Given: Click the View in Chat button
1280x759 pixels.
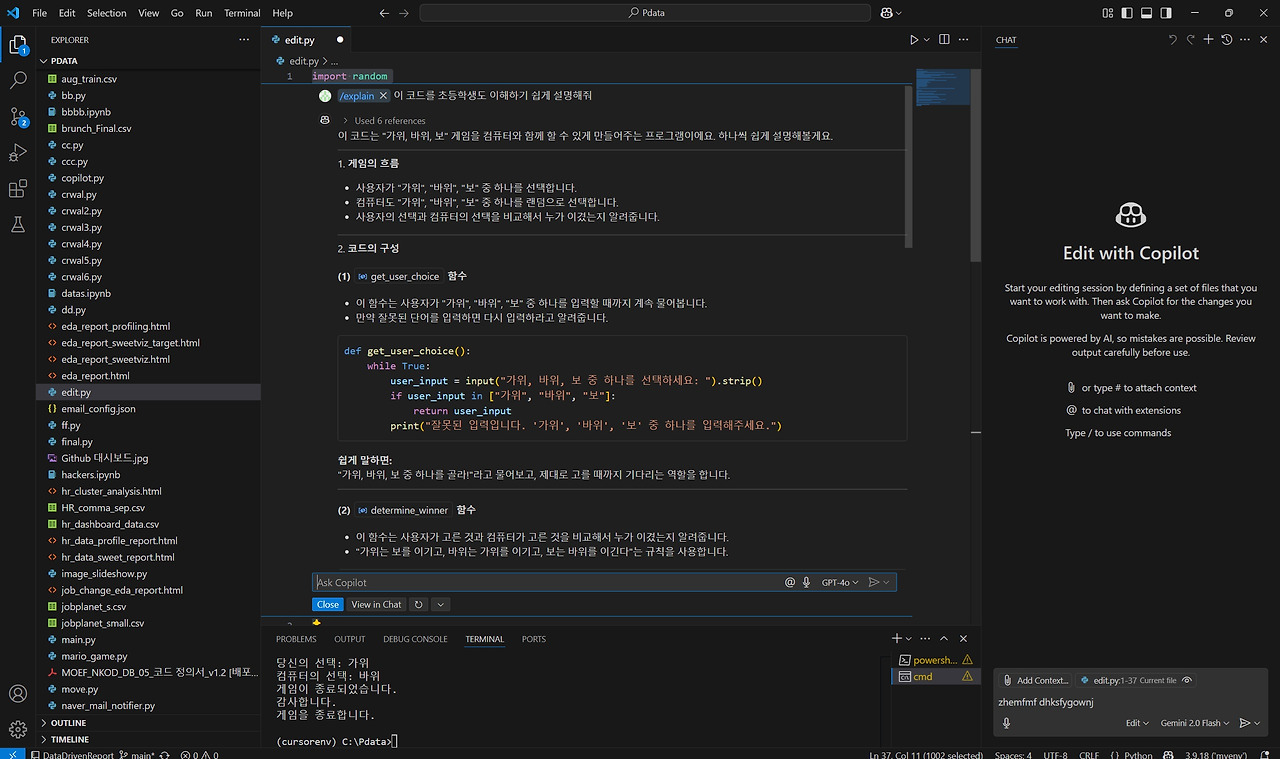Looking at the screenshot, I should (x=376, y=603).
